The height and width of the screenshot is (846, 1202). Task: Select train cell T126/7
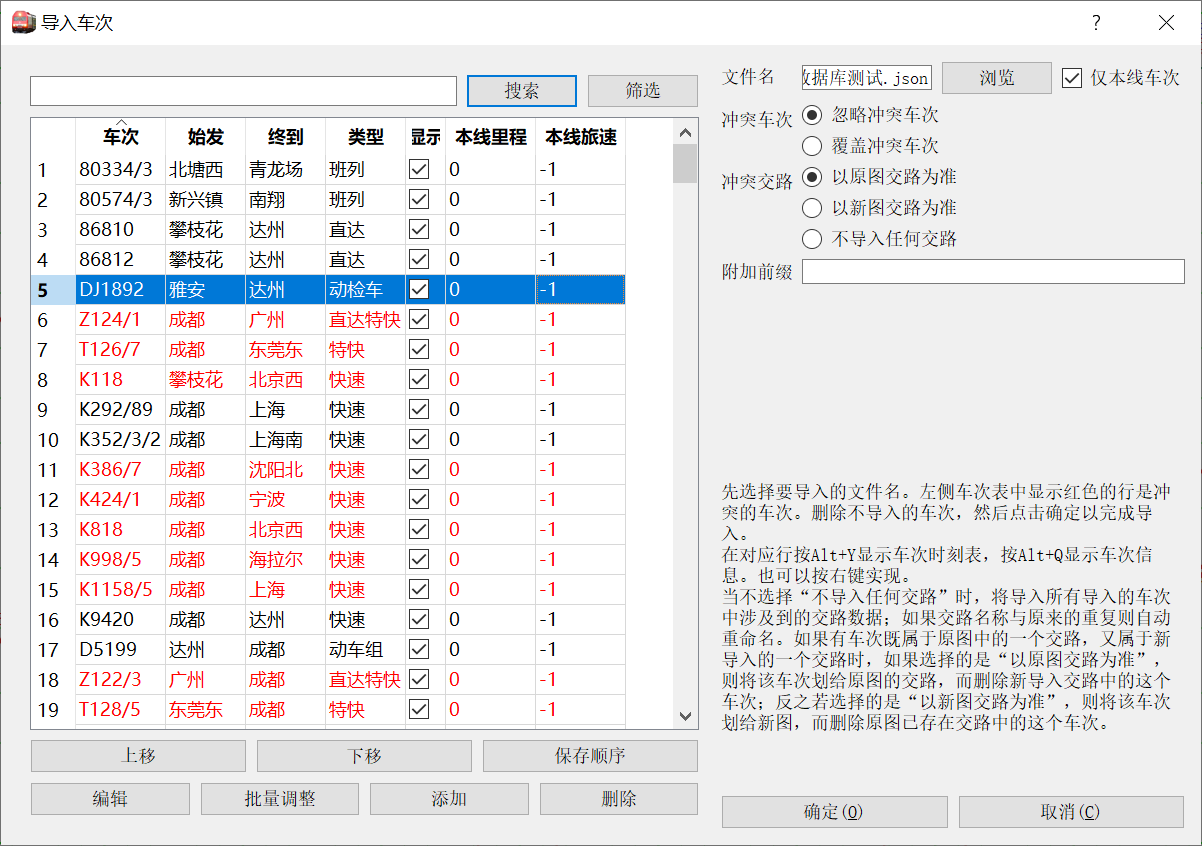(x=121, y=350)
